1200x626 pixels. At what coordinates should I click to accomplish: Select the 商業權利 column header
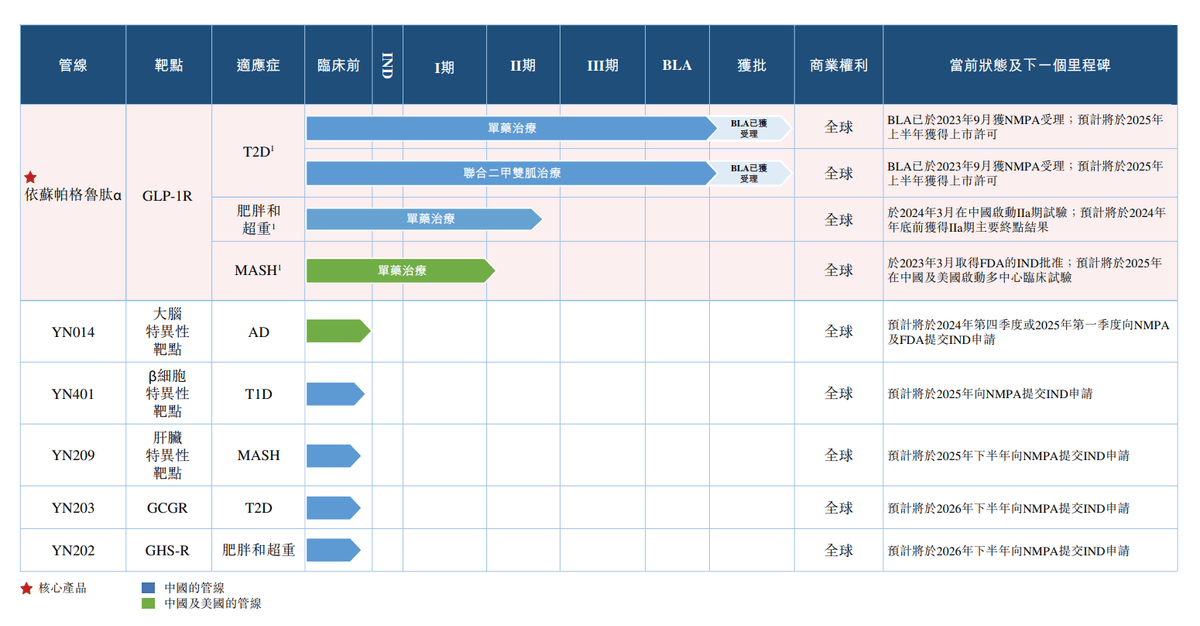(x=838, y=65)
